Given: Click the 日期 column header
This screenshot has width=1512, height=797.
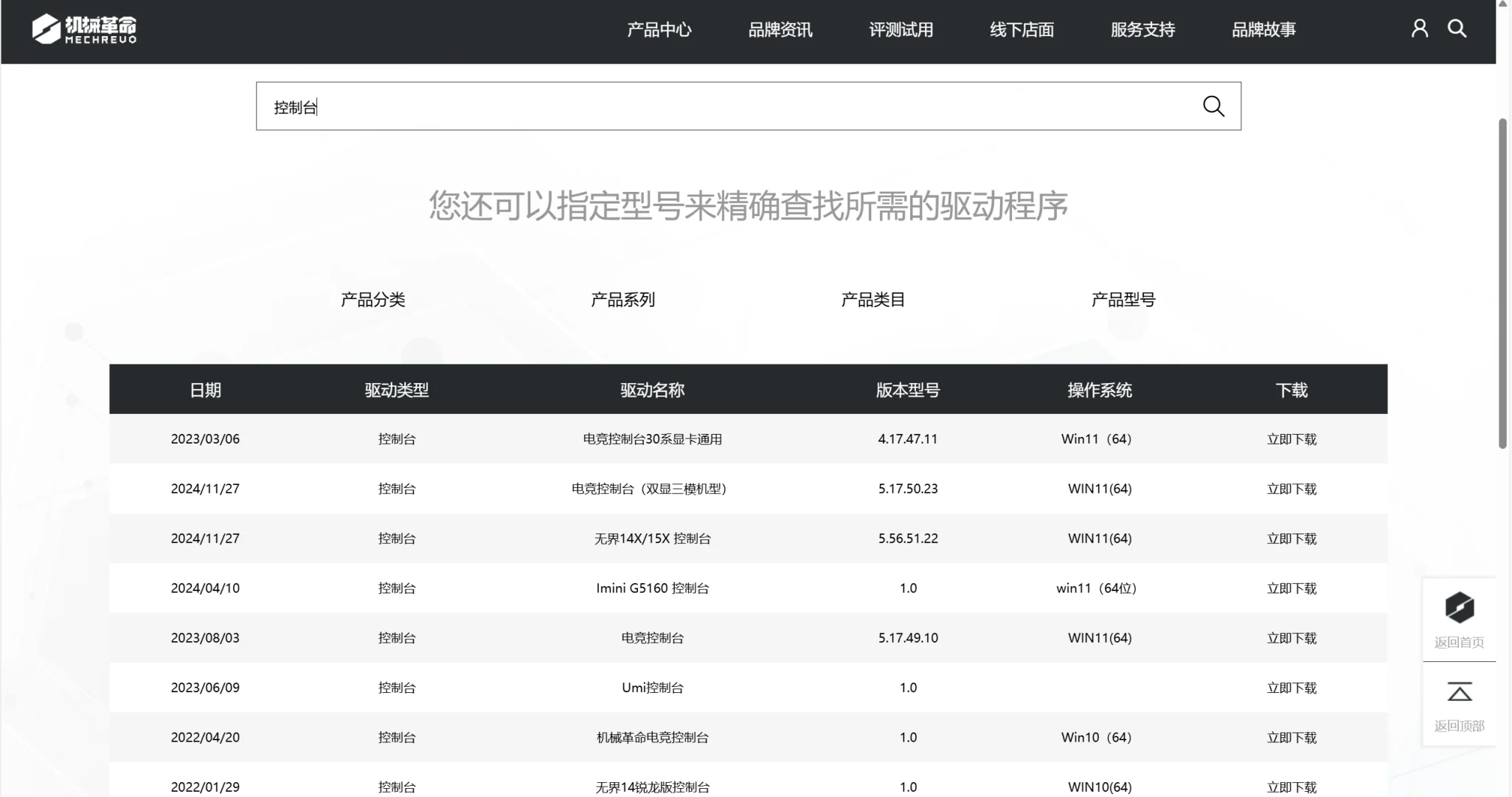Looking at the screenshot, I should [x=205, y=390].
